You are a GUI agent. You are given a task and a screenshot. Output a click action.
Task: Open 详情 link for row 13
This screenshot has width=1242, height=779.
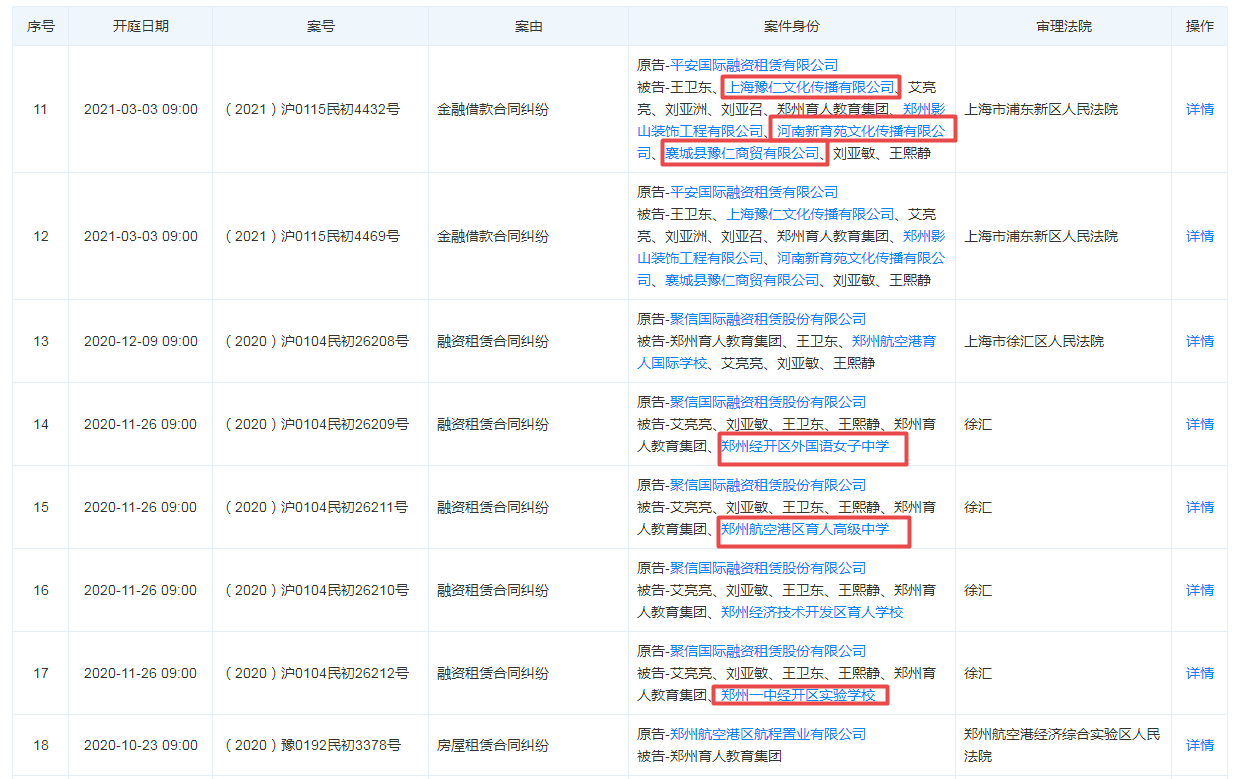pos(1200,341)
